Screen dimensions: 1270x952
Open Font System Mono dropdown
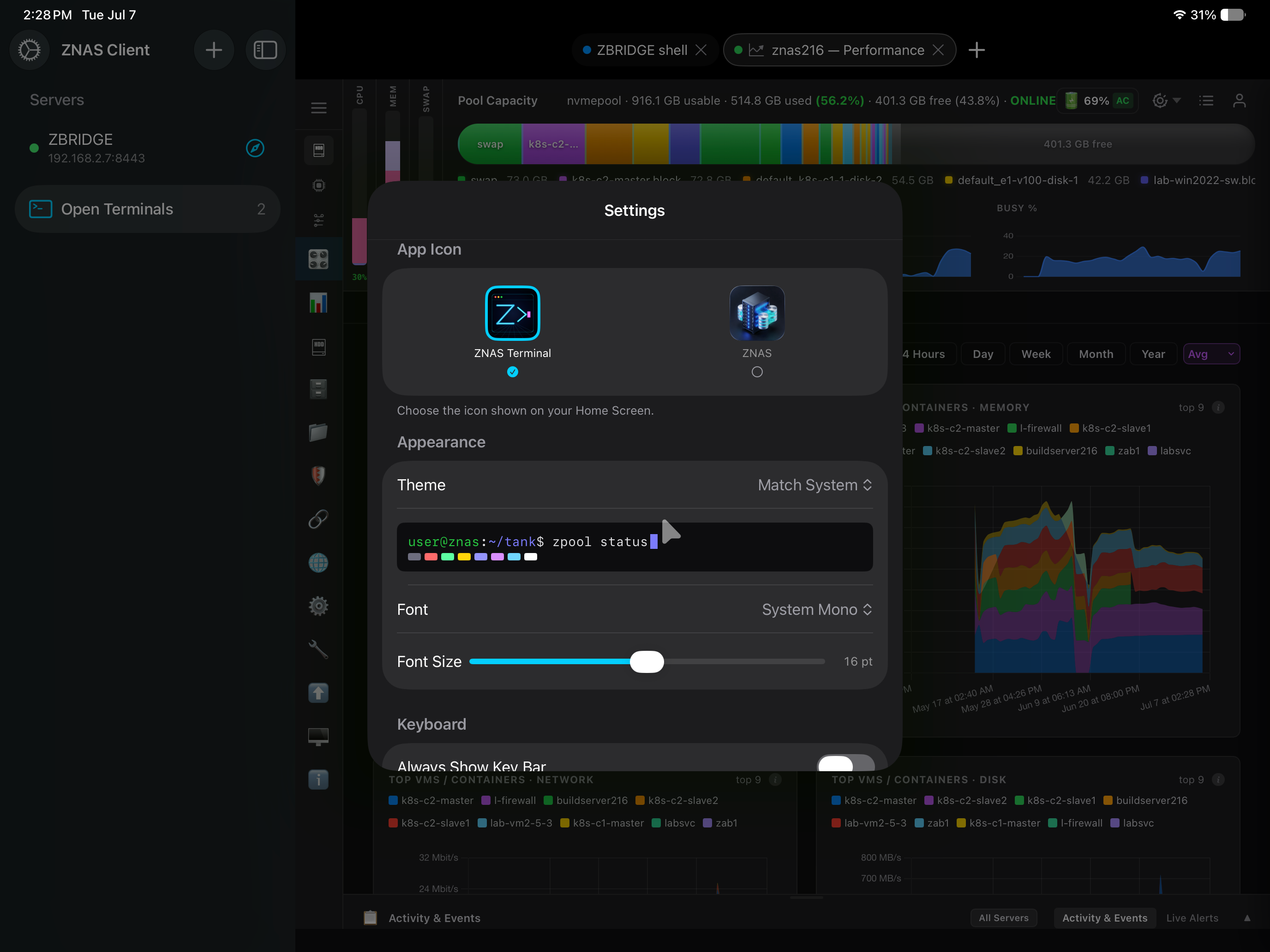click(817, 609)
